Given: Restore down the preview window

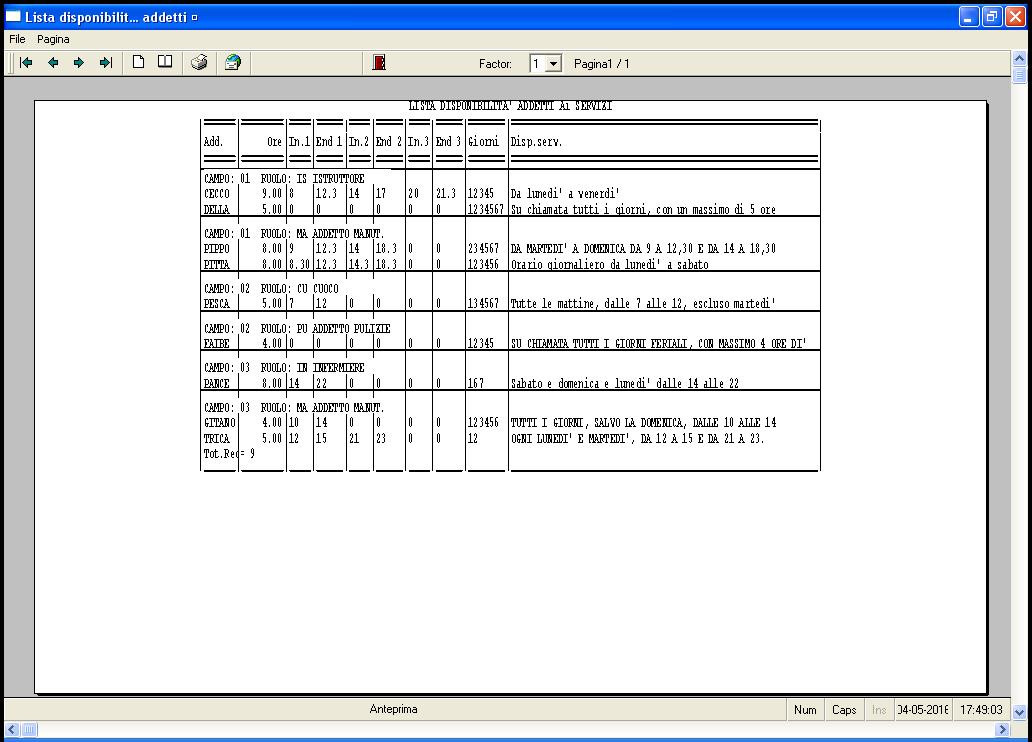Looking at the screenshot, I should point(992,17).
